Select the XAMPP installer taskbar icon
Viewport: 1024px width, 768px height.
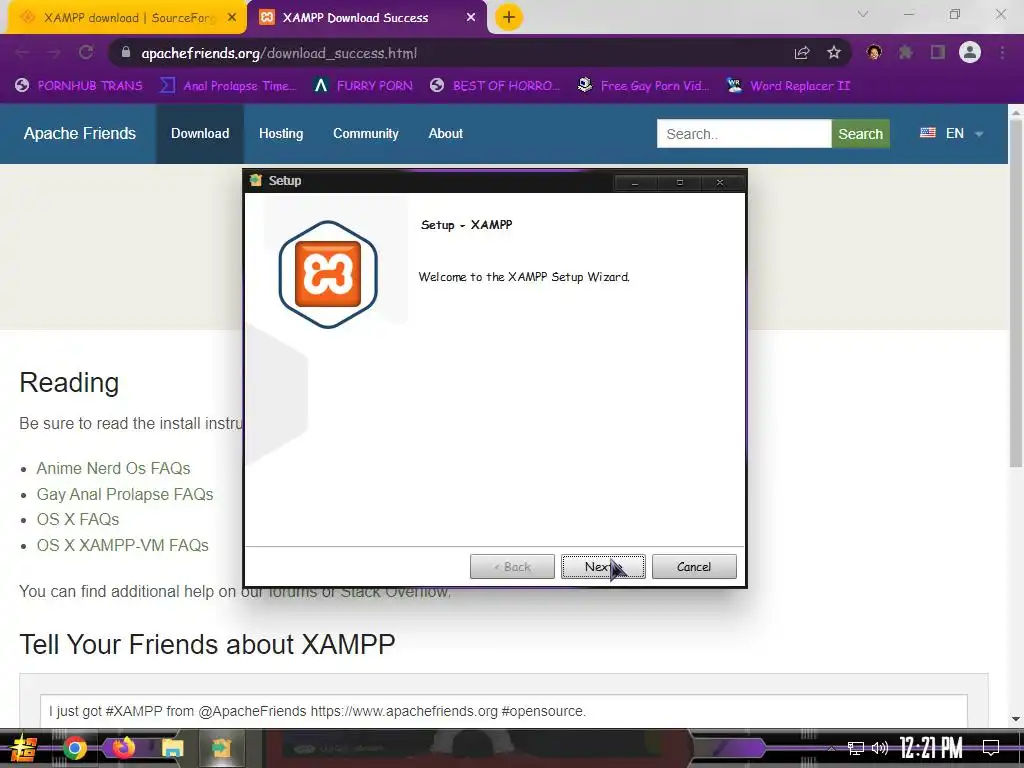pyautogui.click(x=221, y=748)
